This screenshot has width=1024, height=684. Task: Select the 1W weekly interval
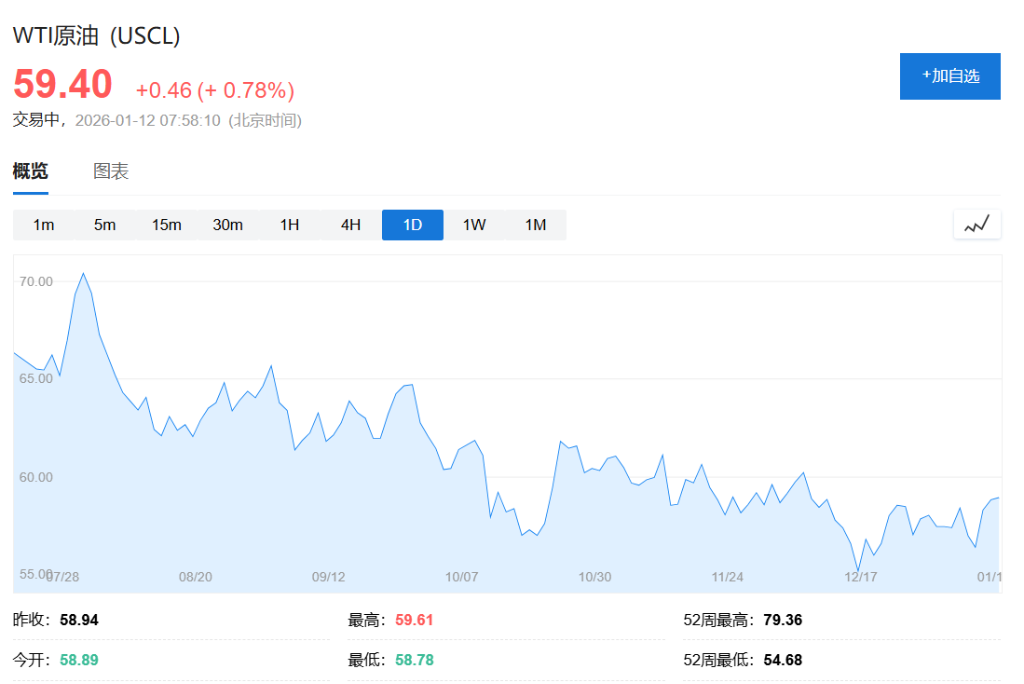[x=473, y=225]
